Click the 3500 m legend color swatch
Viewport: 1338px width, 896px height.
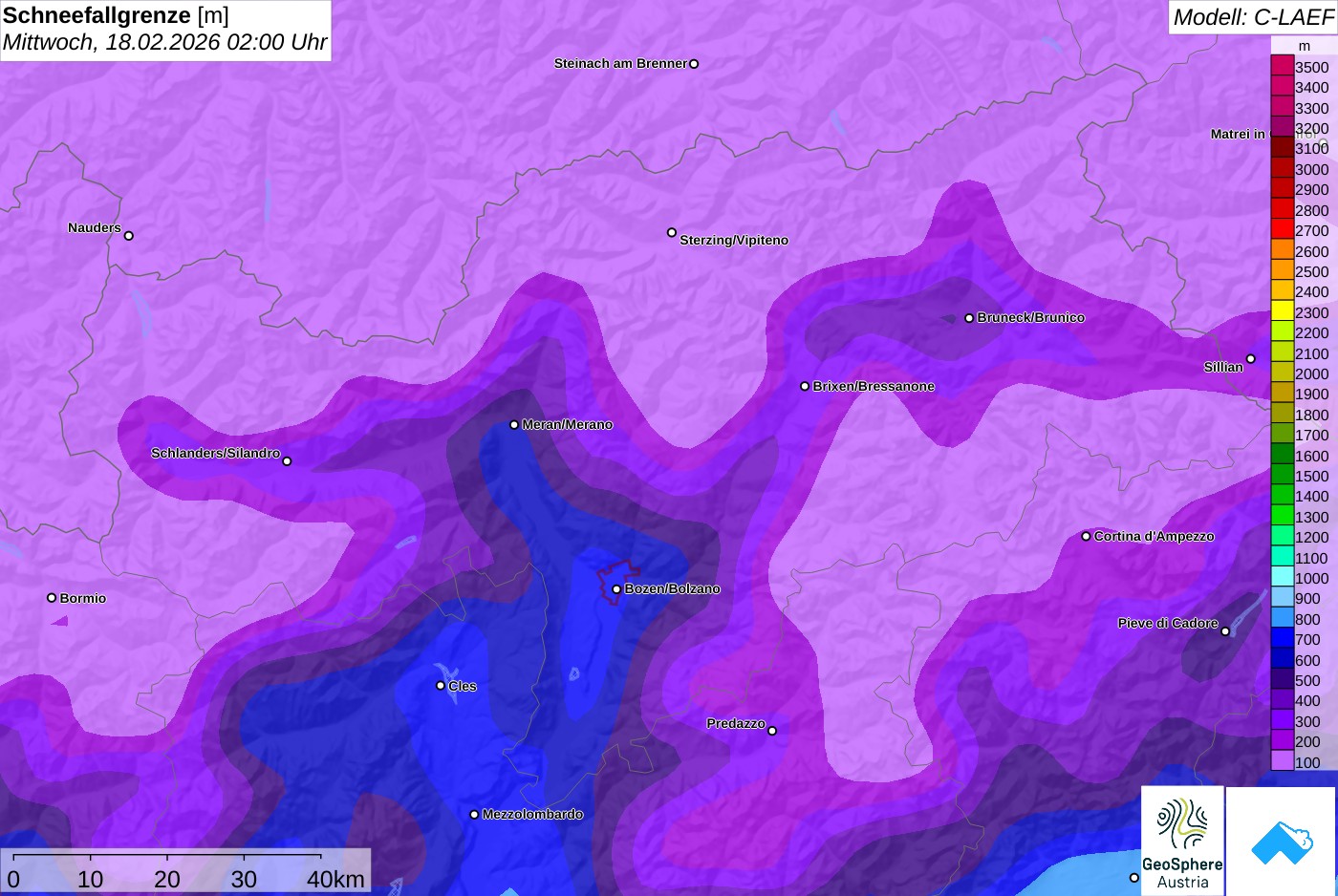click(x=1282, y=66)
